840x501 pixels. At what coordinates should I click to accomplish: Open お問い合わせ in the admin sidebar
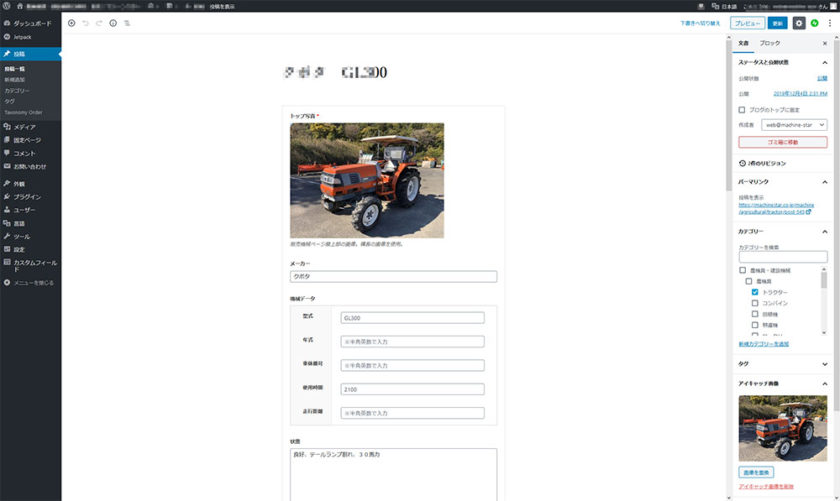click(x=31, y=167)
